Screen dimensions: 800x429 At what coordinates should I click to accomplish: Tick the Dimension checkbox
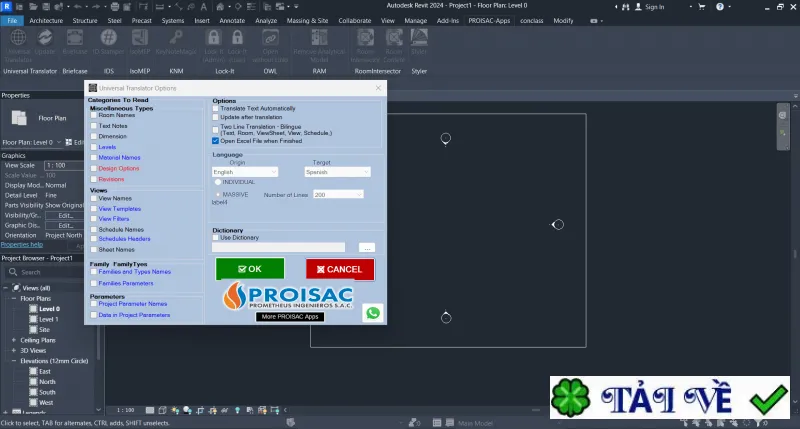[94, 137]
